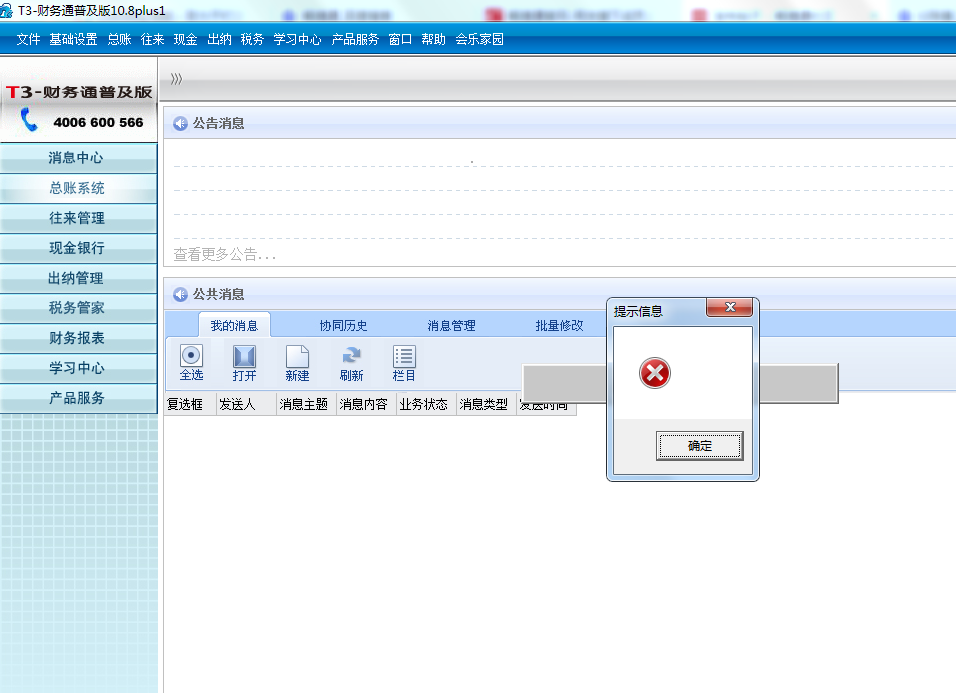Screen dimensions: 956x693
Task: Follow the 查看更多公告 link
Action: coord(224,254)
